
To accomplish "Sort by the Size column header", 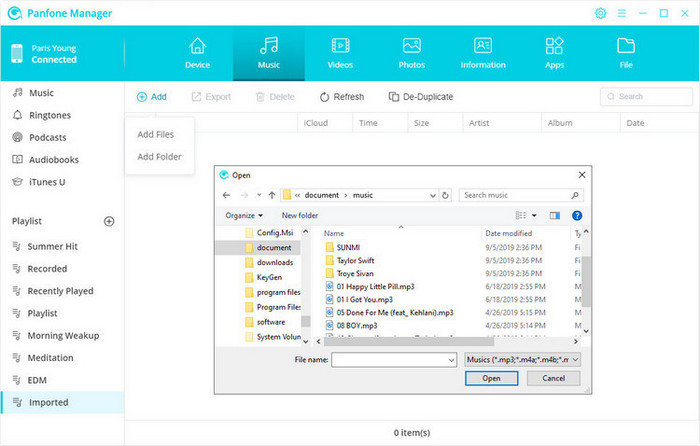I will 421,123.
